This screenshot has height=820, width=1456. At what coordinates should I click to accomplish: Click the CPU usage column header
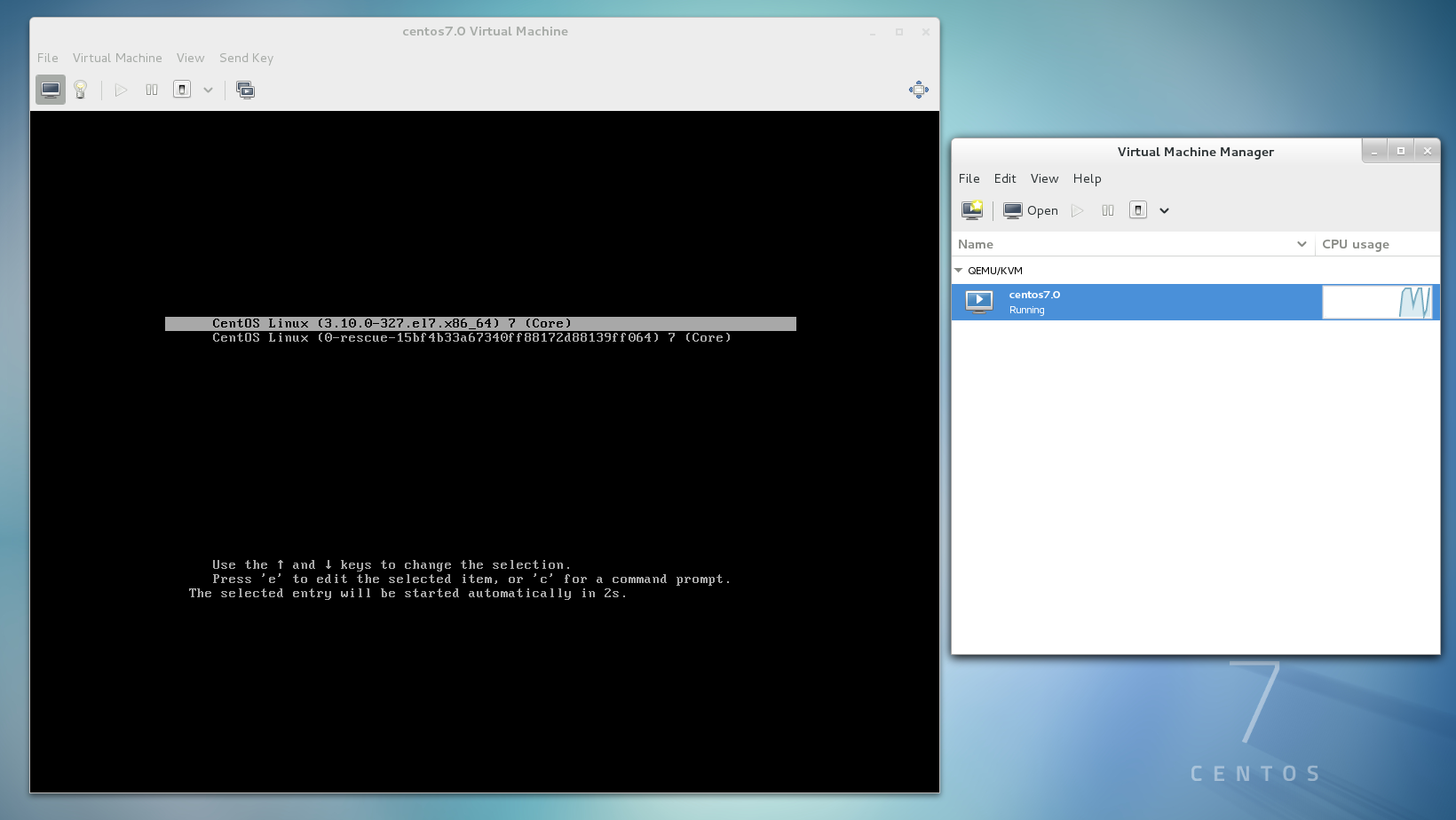tap(1377, 244)
